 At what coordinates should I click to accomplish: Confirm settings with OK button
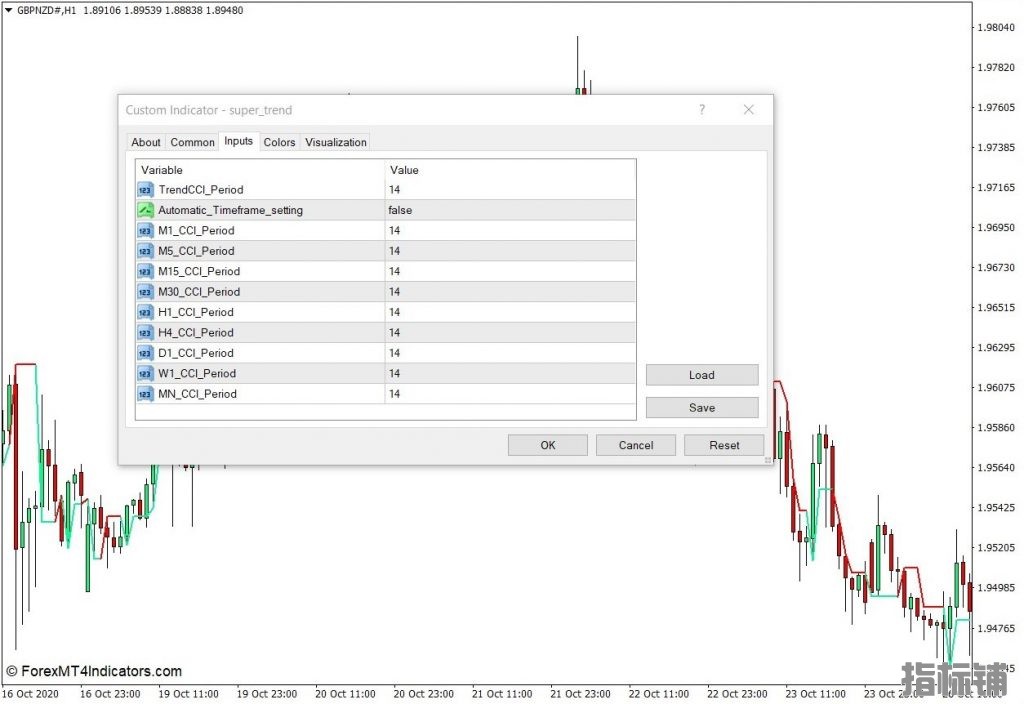548,445
